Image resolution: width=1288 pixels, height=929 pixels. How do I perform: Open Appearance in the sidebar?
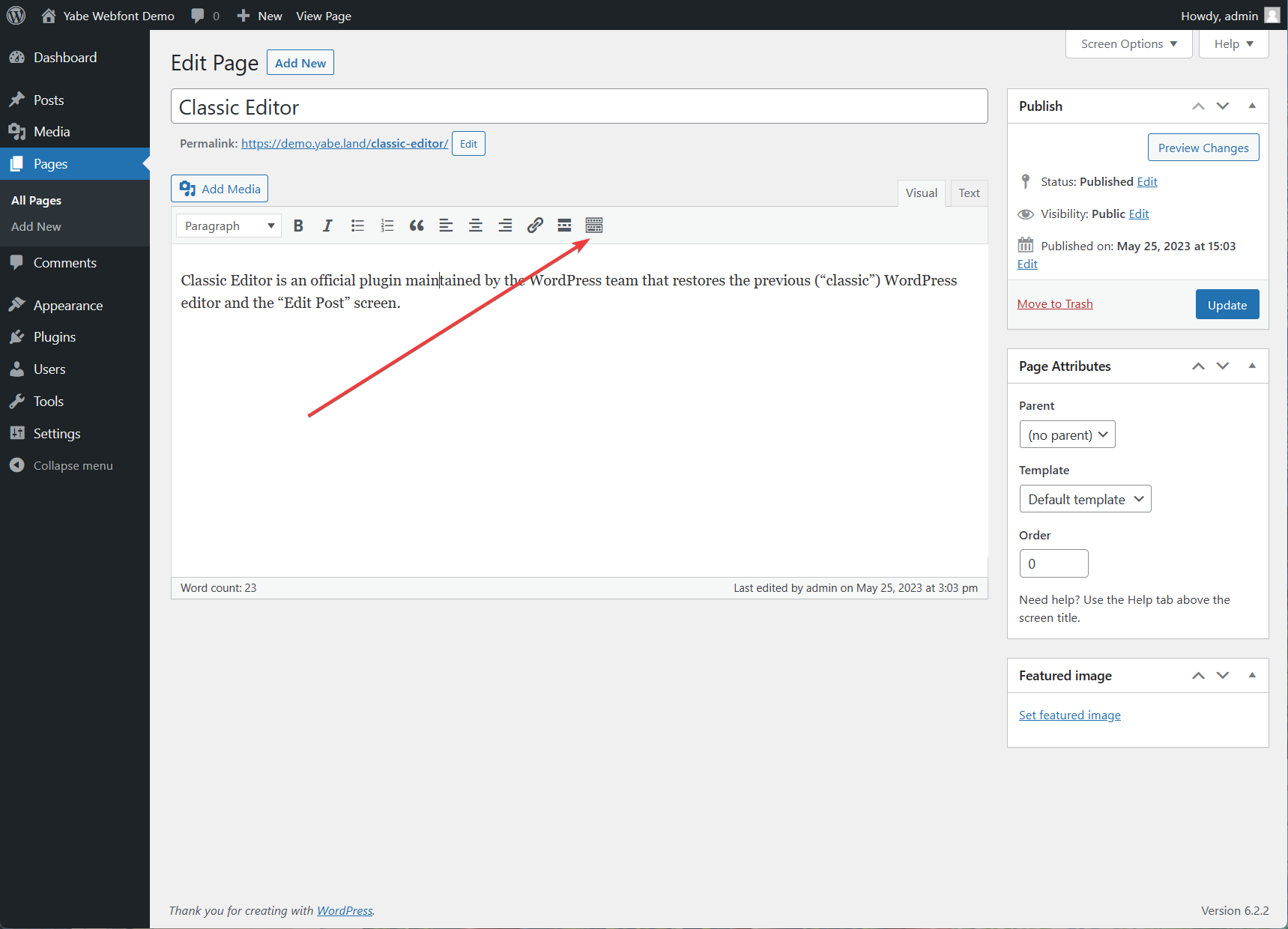click(75, 305)
